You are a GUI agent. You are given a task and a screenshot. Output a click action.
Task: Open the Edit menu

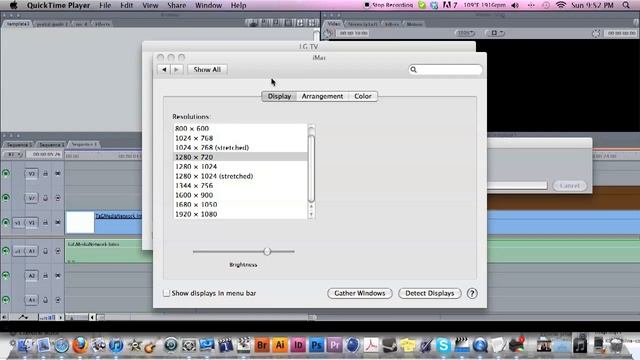pos(127,5)
